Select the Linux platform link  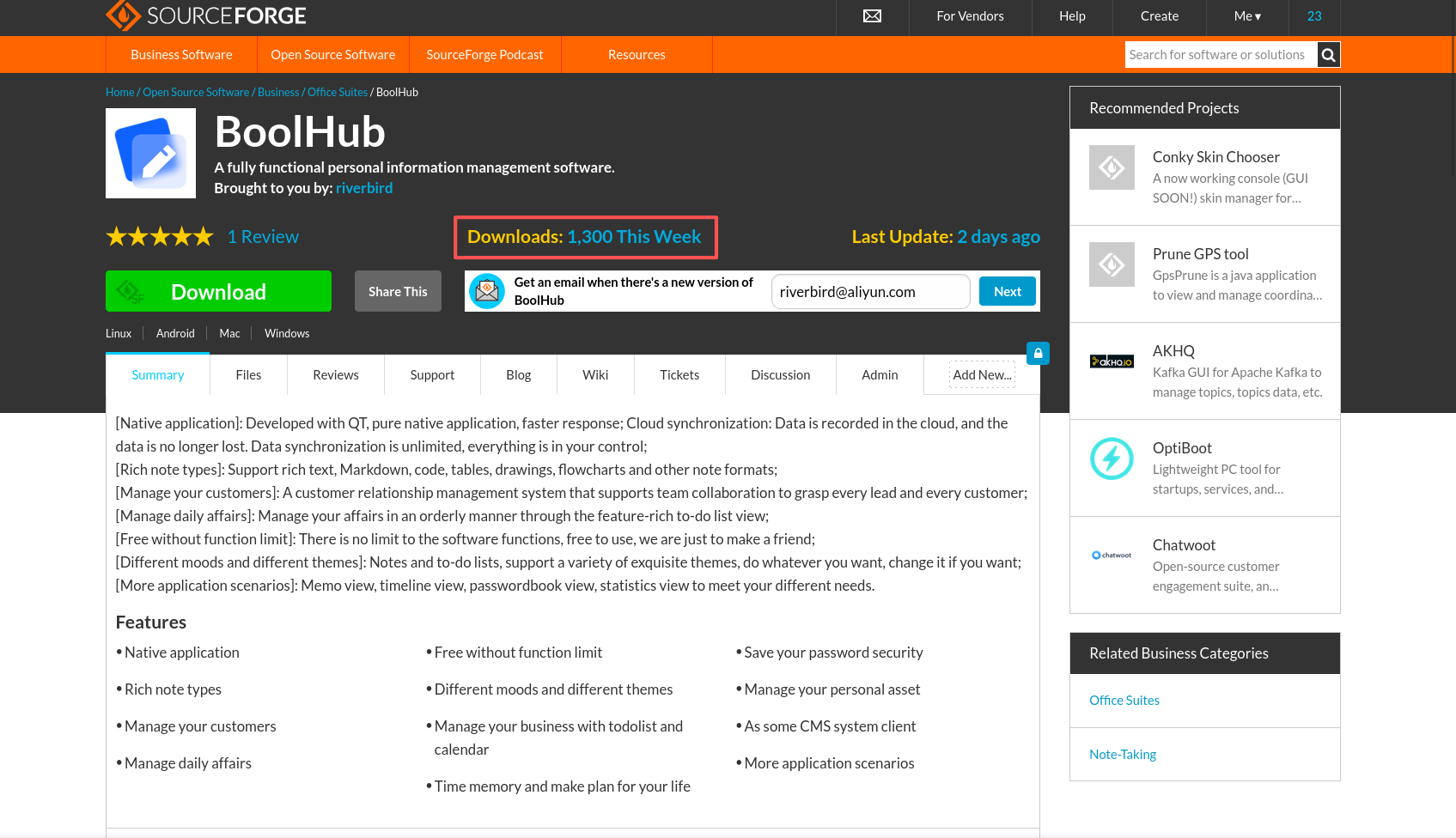click(x=119, y=333)
